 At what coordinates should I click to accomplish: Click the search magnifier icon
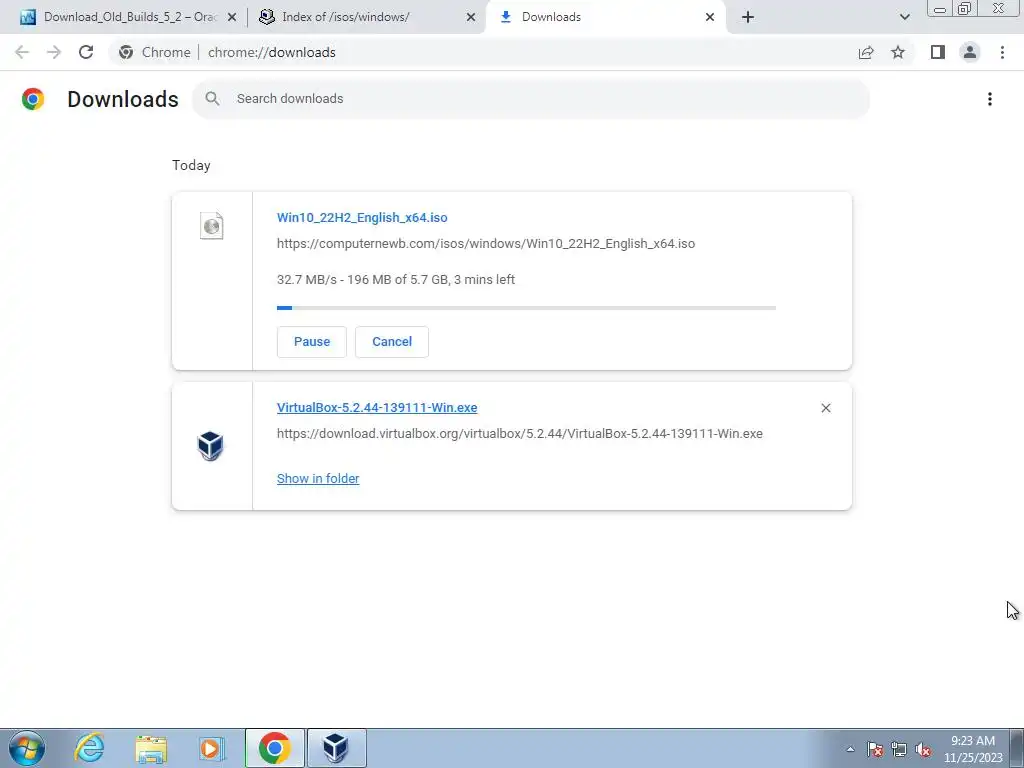tap(212, 99)
